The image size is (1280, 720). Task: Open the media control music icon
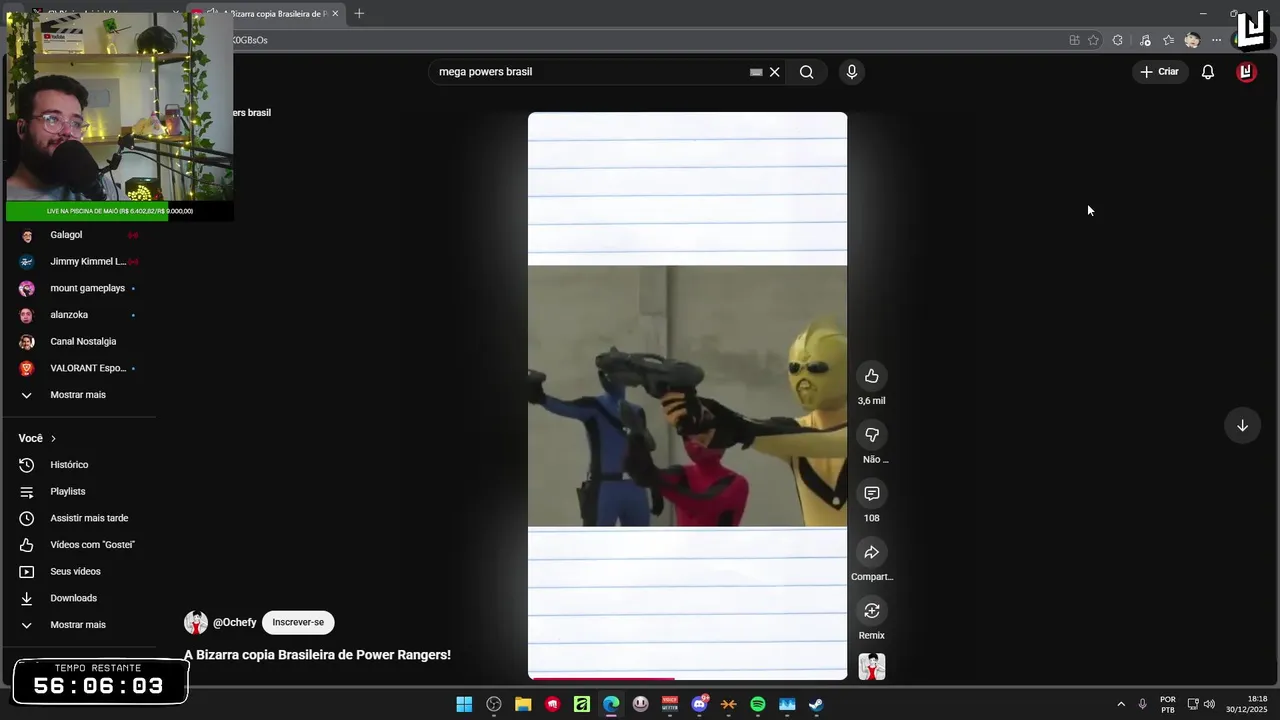[1145, 40]
